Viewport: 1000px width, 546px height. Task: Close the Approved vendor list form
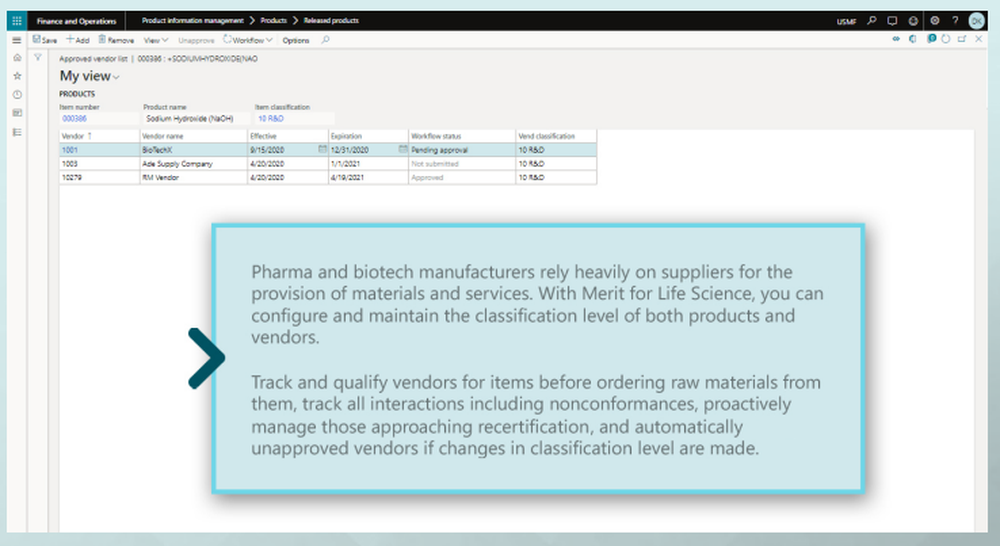click(979, 39)
